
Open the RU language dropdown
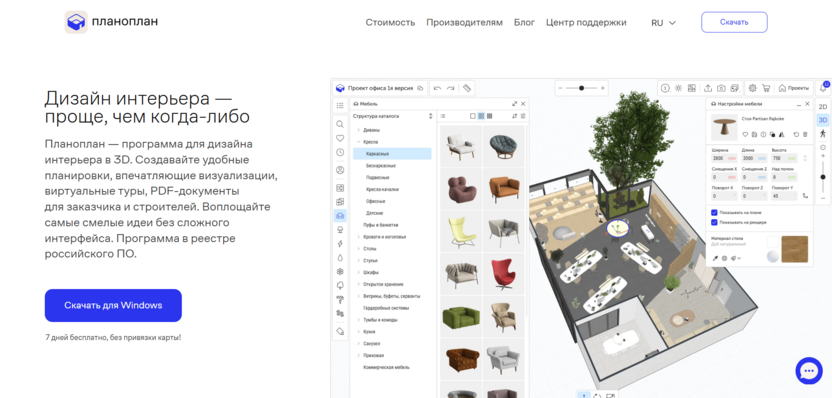663,23
